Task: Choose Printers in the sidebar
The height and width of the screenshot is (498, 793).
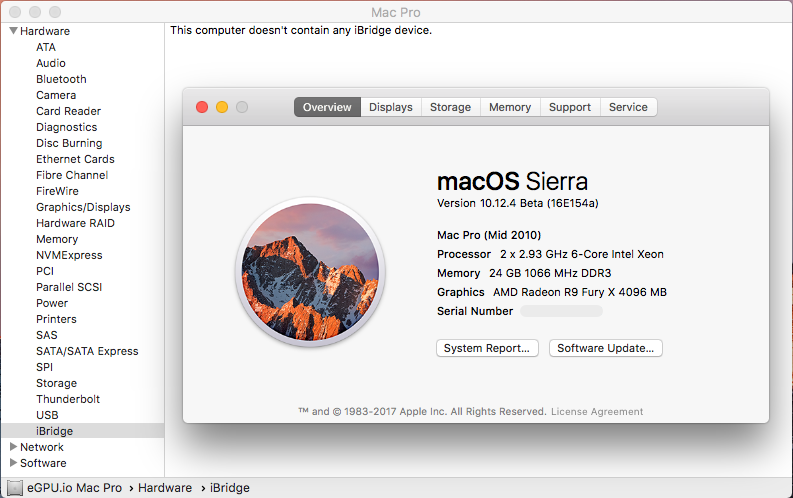Action: (56, 319)
